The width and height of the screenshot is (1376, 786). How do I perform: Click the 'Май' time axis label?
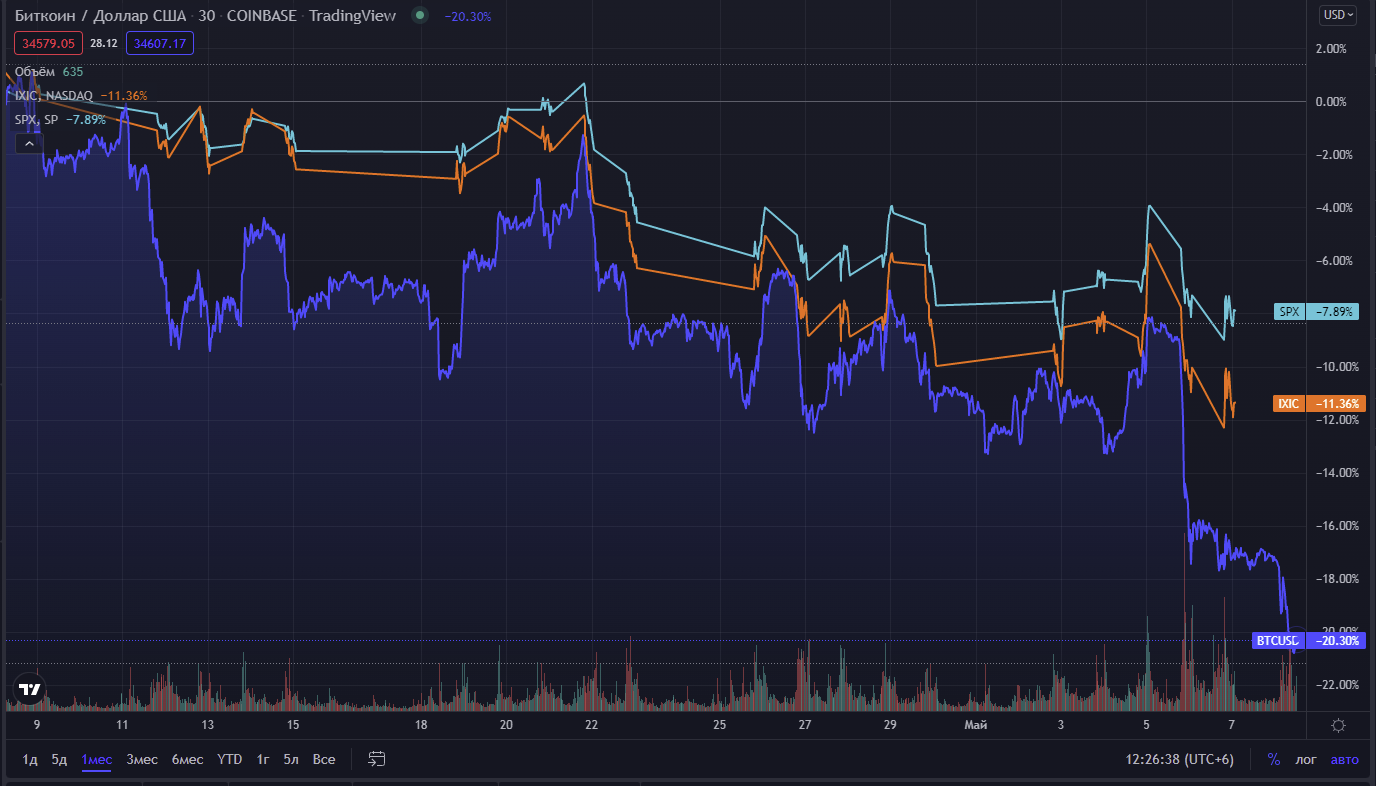pyautogui.click(x=975, y=724)
